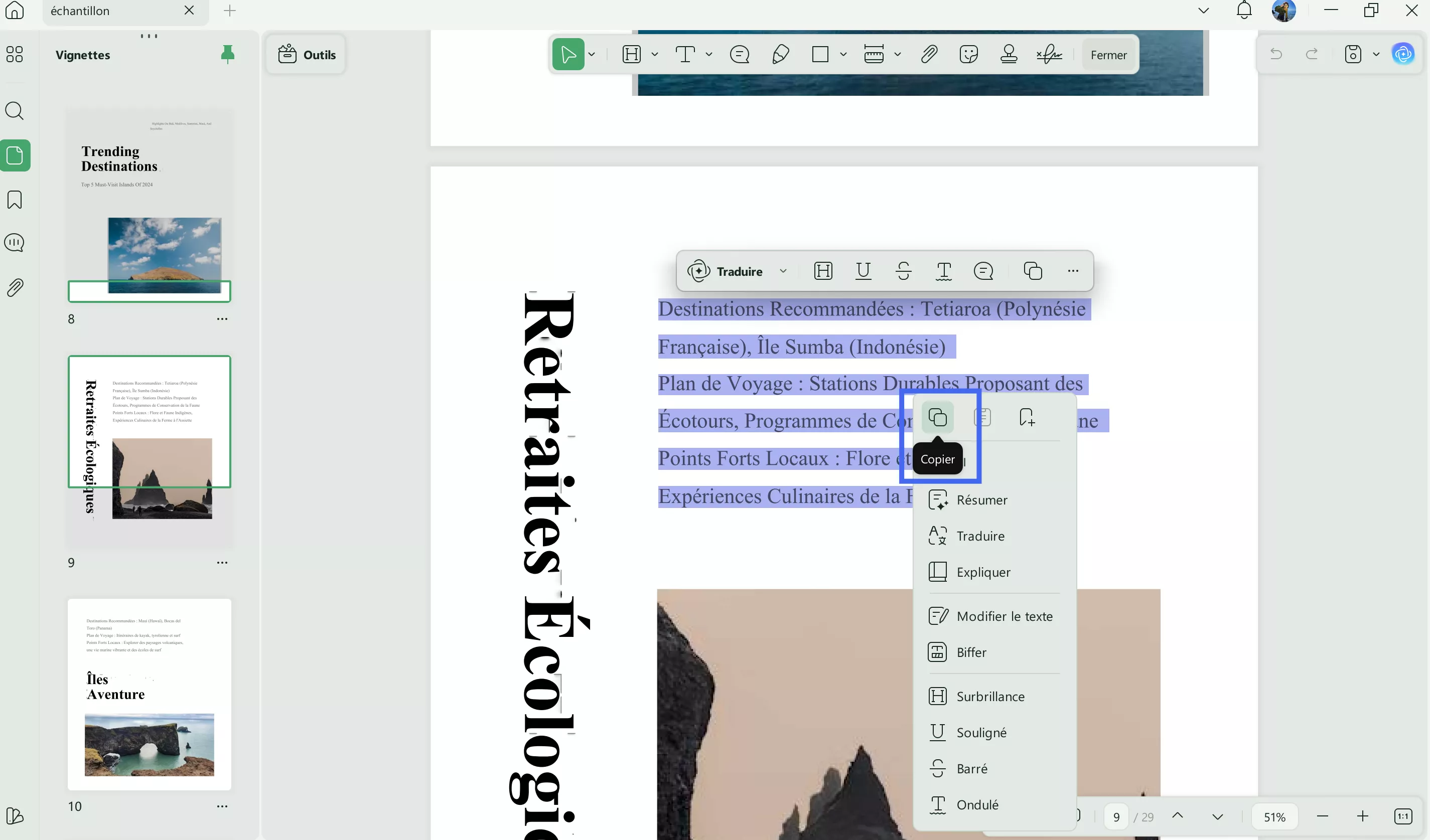Unpin the Vignettes panel

click(x=228, y=54)
